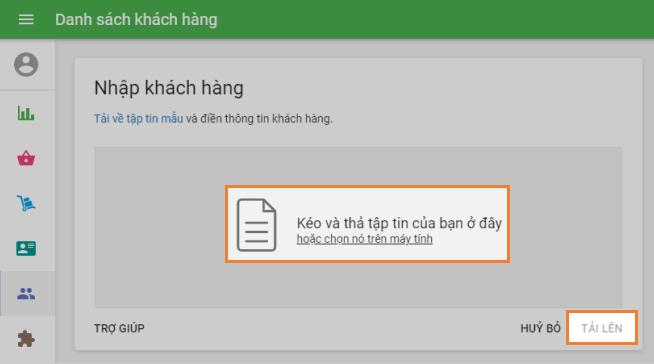Go to the bar chart reports section
The width and height of the screenshot is (654, 364).
[26, 113]
